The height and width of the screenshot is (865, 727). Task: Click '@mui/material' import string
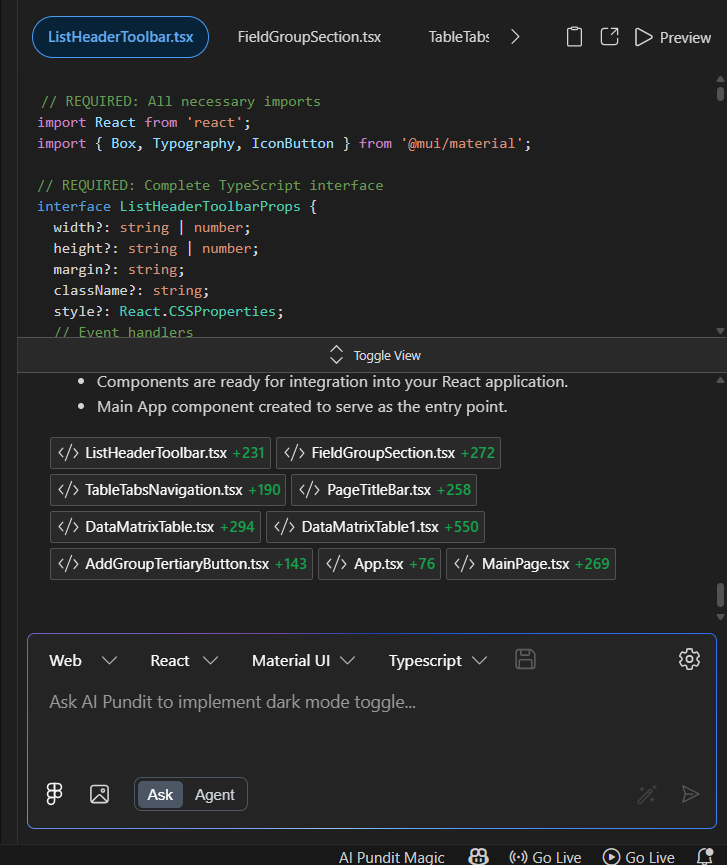[x=462, y=143]
